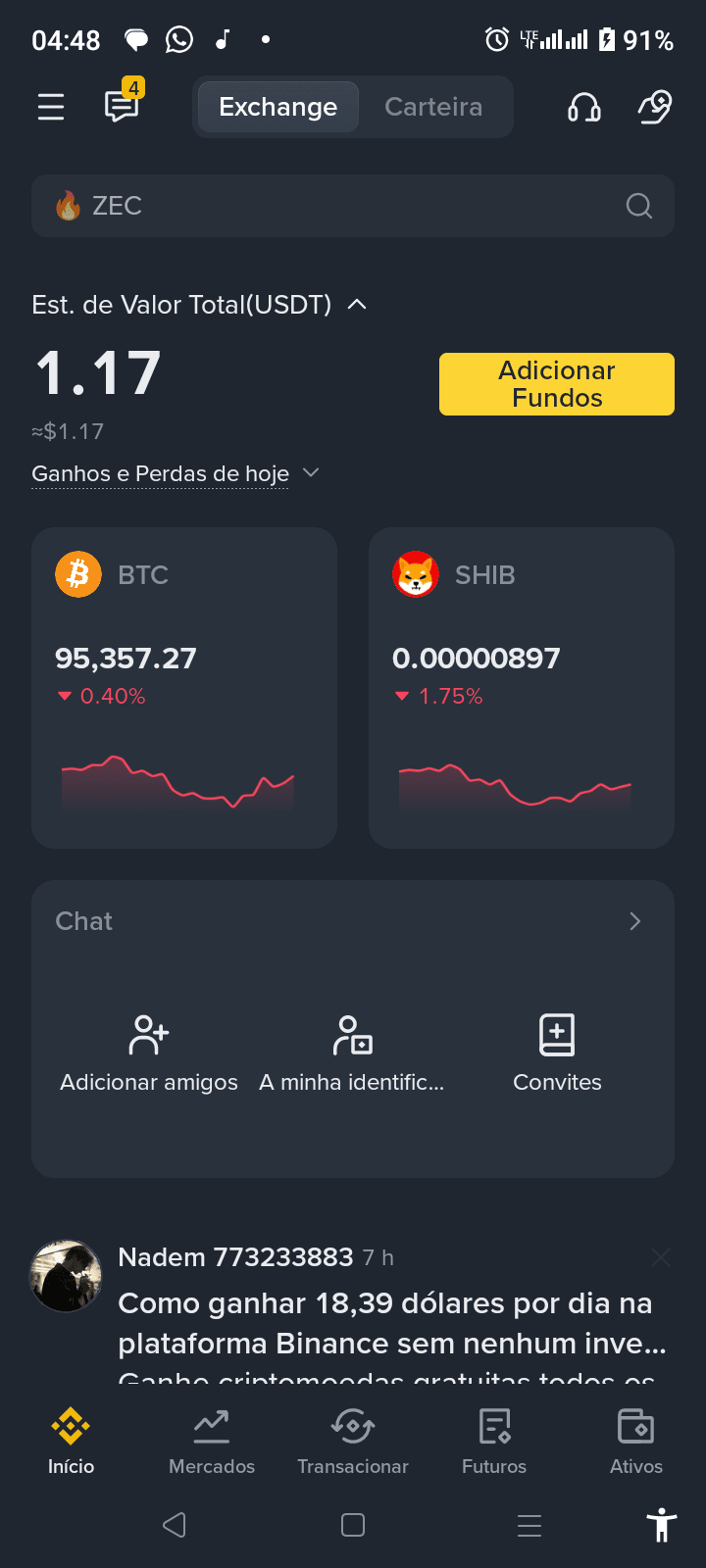The height and width of the screenshot is (1568, 706).
Task: Tap the search magnifier icon
Action: click(639, 206)
